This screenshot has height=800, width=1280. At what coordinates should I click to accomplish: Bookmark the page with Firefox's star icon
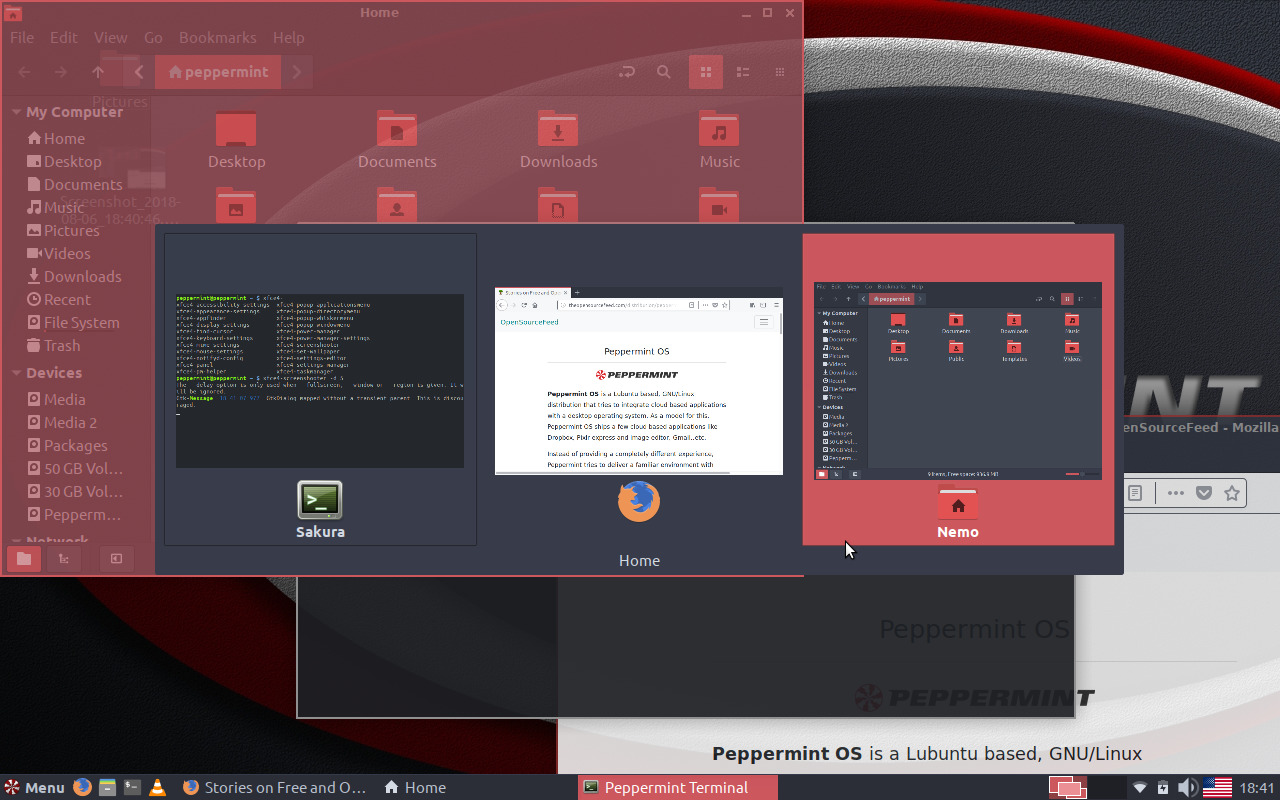pos(1232,493)
